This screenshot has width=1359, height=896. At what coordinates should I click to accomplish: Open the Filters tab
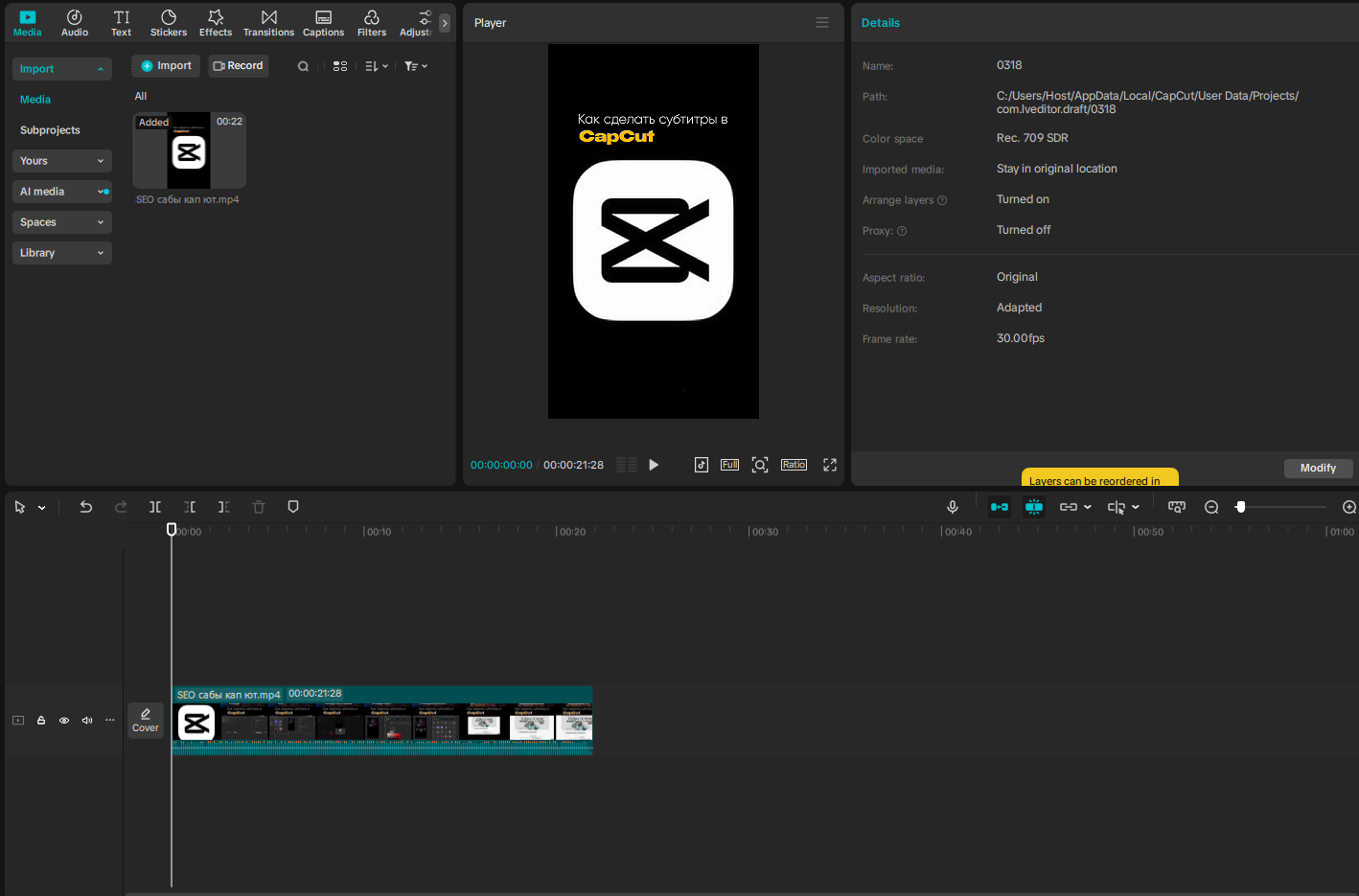point(372,23)
